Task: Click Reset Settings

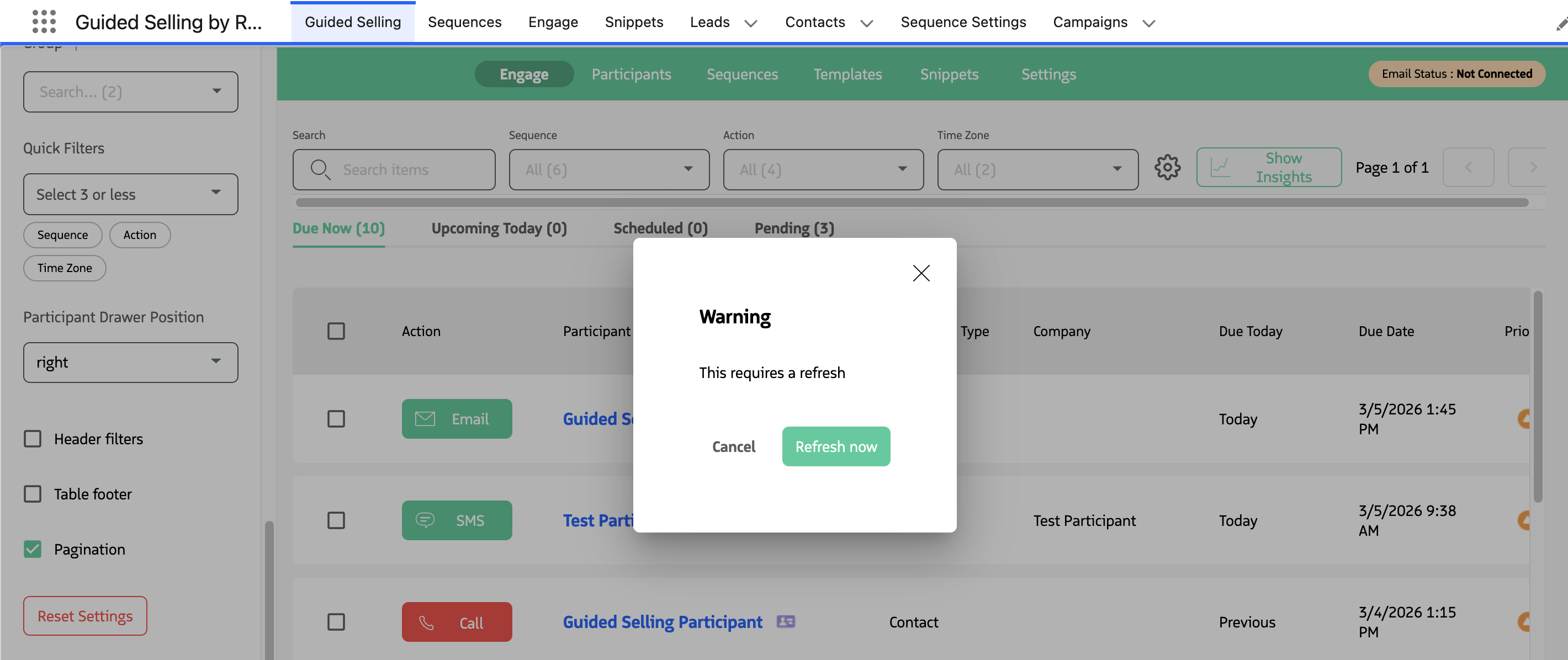Action: coord(84,615)
